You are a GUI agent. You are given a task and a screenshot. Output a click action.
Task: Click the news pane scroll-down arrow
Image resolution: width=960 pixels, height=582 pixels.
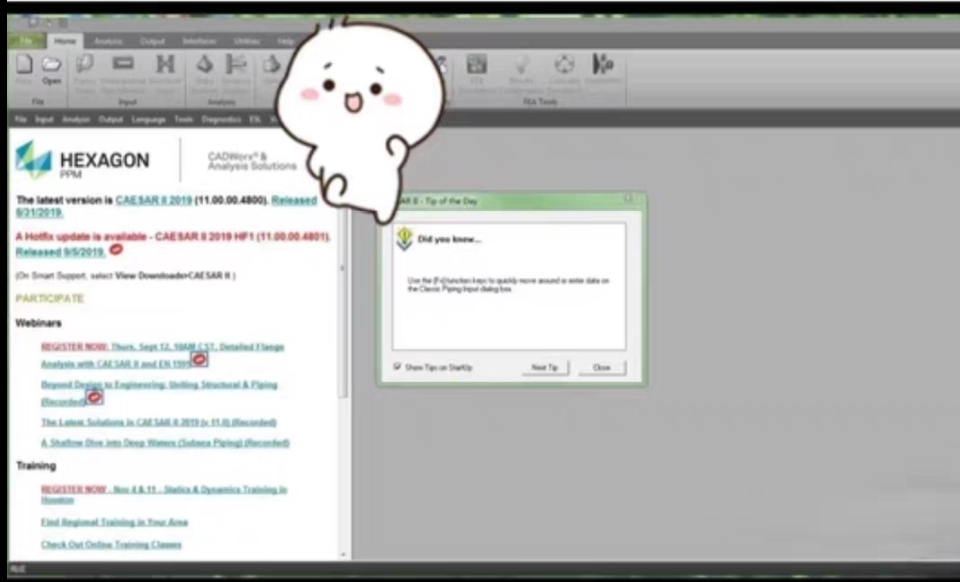click(343, 554)
